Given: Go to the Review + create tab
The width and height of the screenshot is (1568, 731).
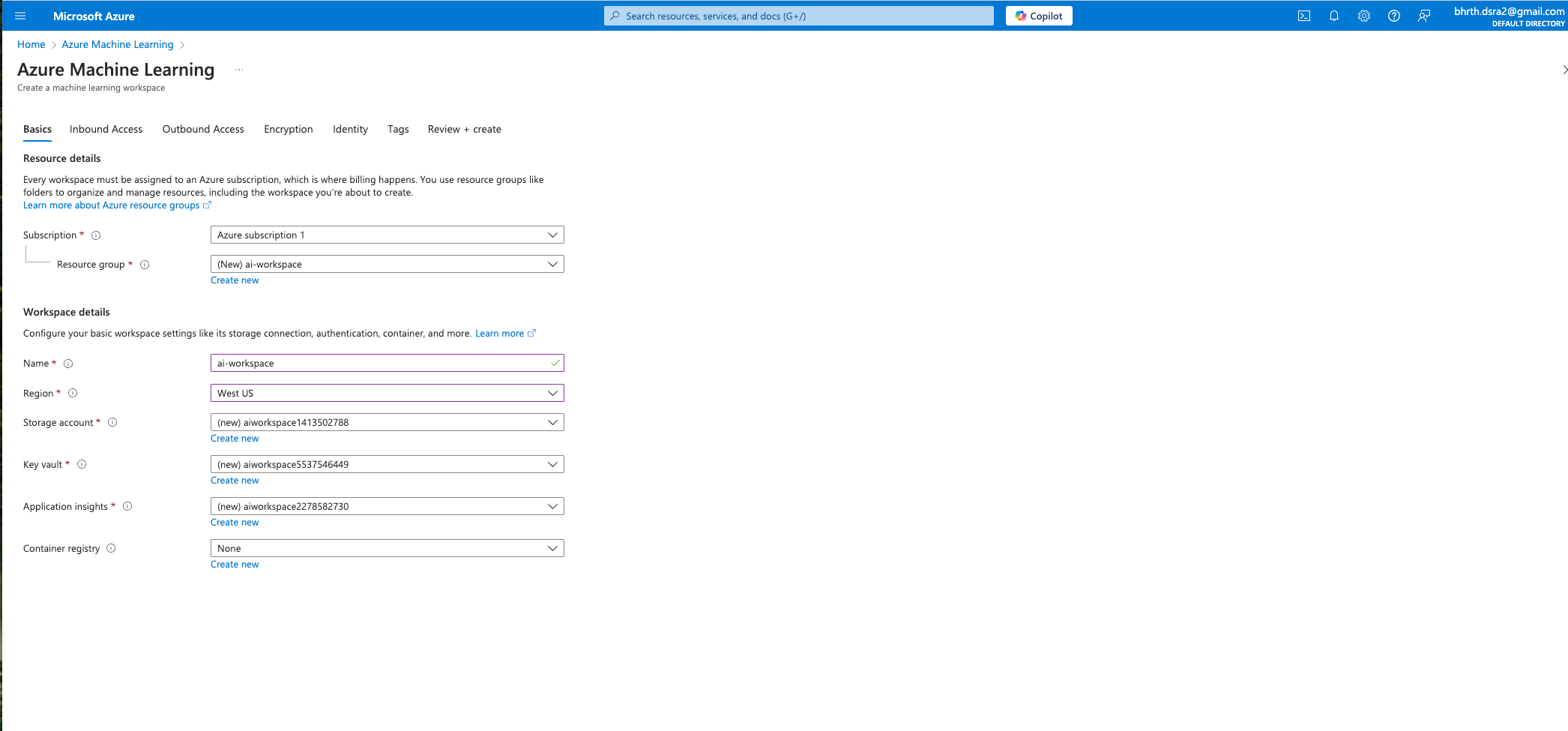Looking at the screenshot, I should click(x=465, y=129).
